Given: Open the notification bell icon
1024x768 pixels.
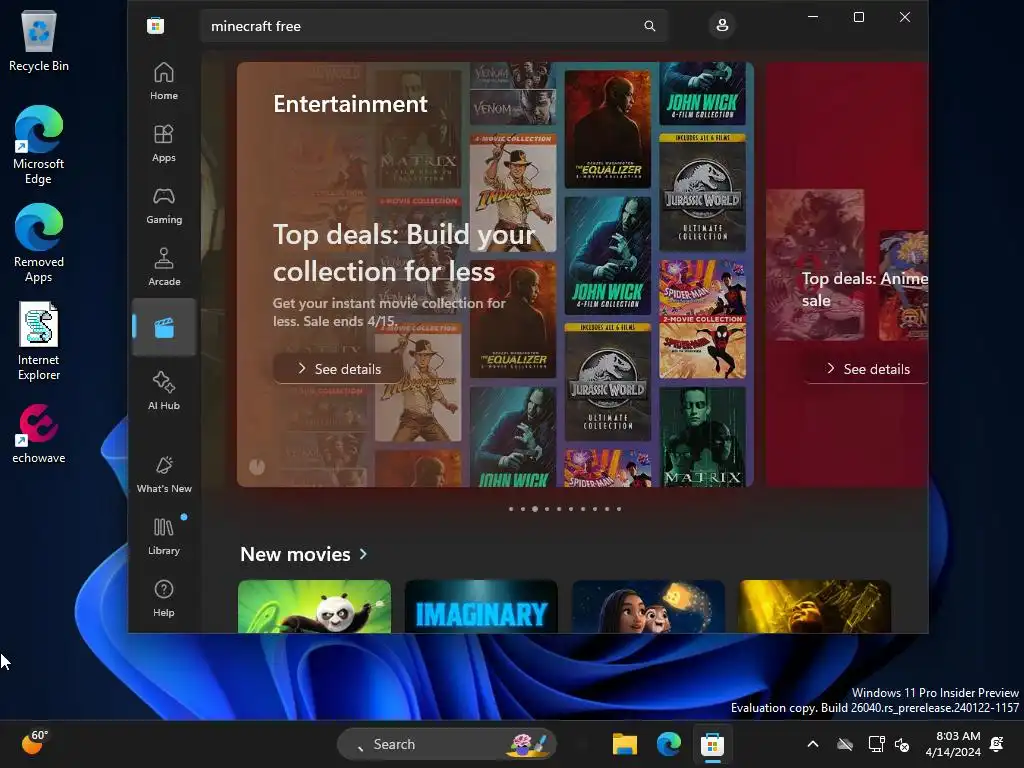Looking at the screenshot, I should [997, 744].
